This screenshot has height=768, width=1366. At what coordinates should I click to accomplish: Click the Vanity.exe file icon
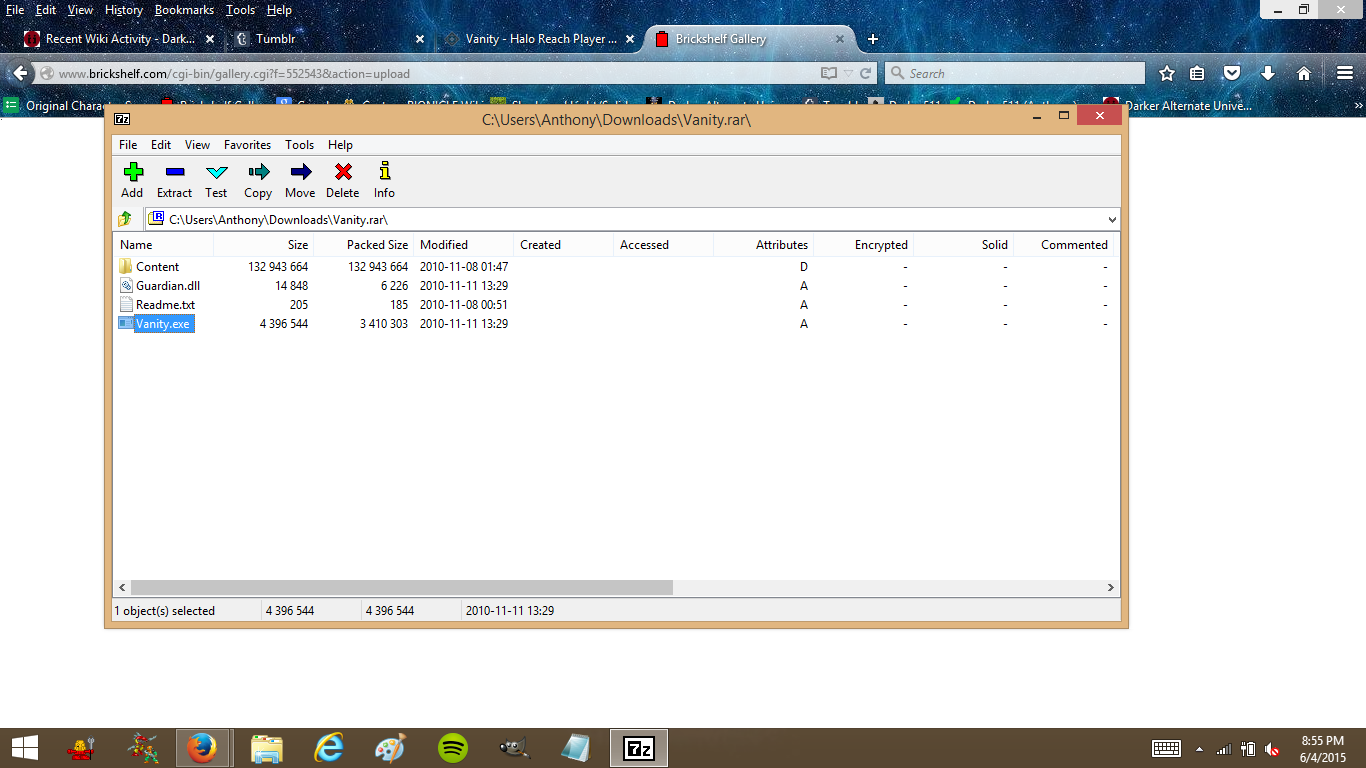point(125,323)
